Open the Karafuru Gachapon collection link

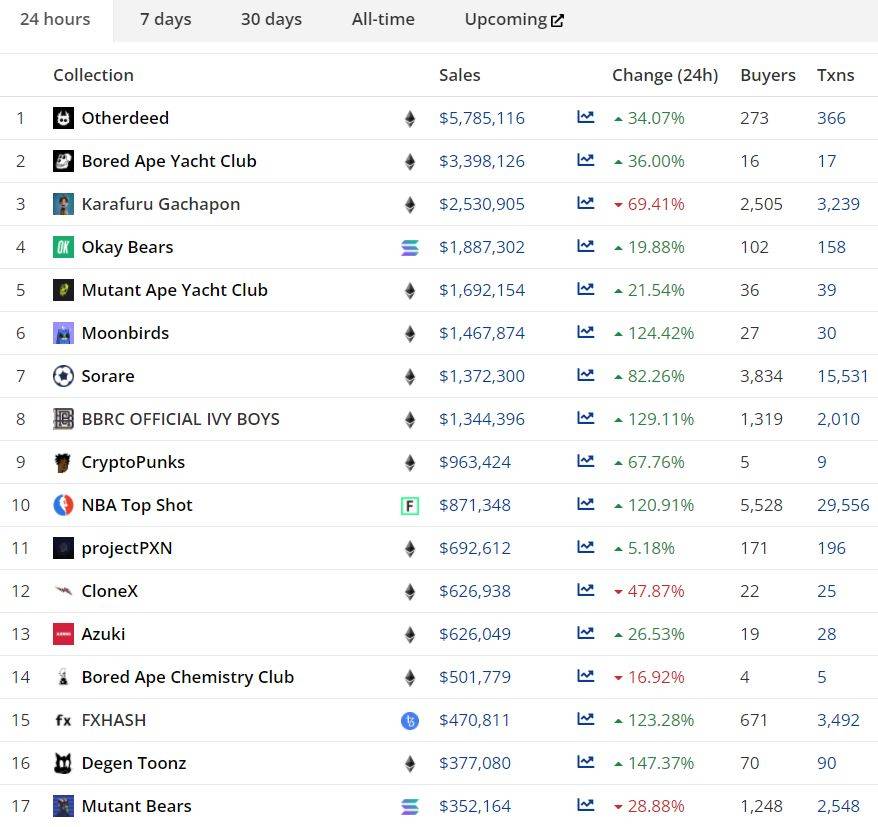160,204
